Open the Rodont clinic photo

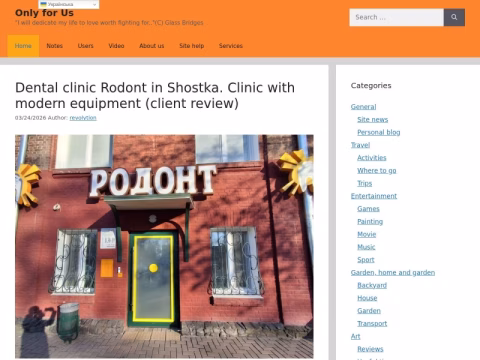(x=164, y=246)
